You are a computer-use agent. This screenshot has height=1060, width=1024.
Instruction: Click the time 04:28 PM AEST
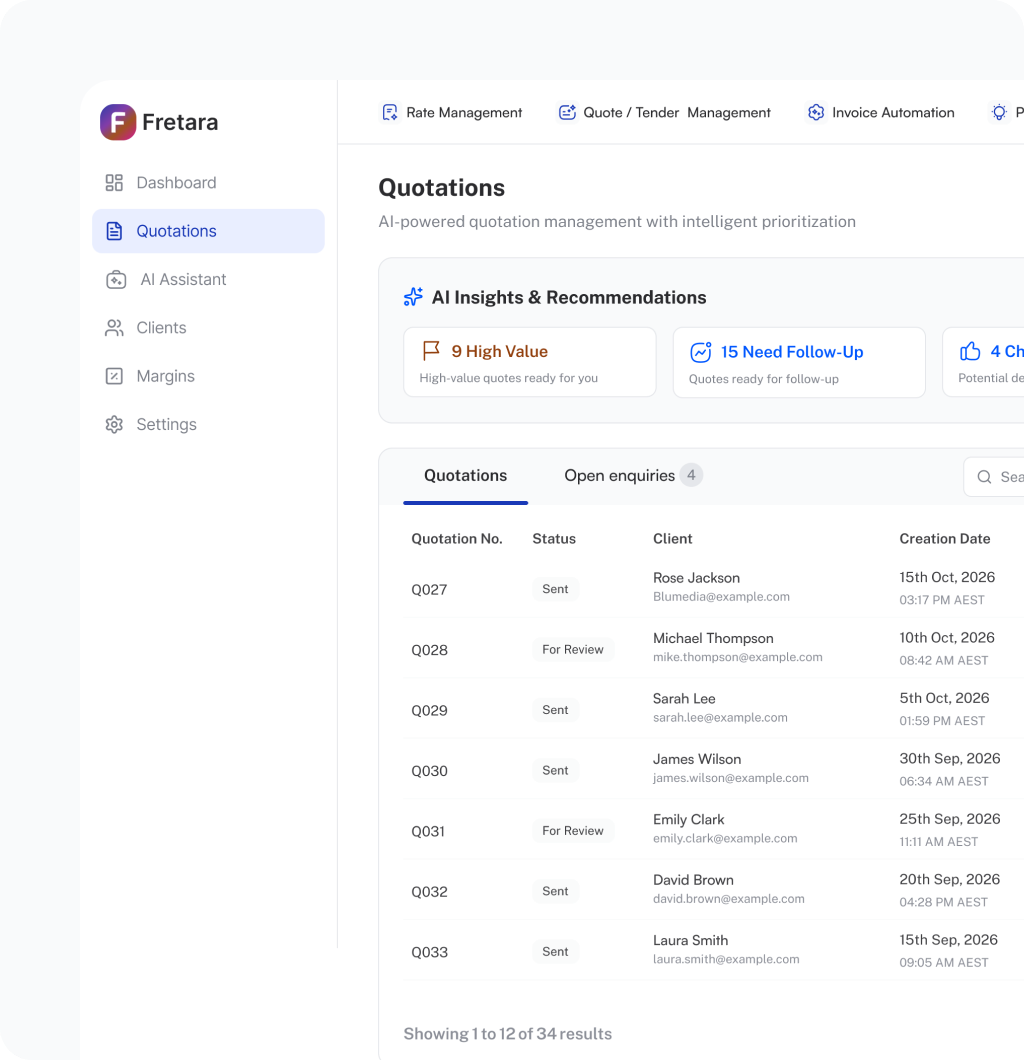coord(943,902)
